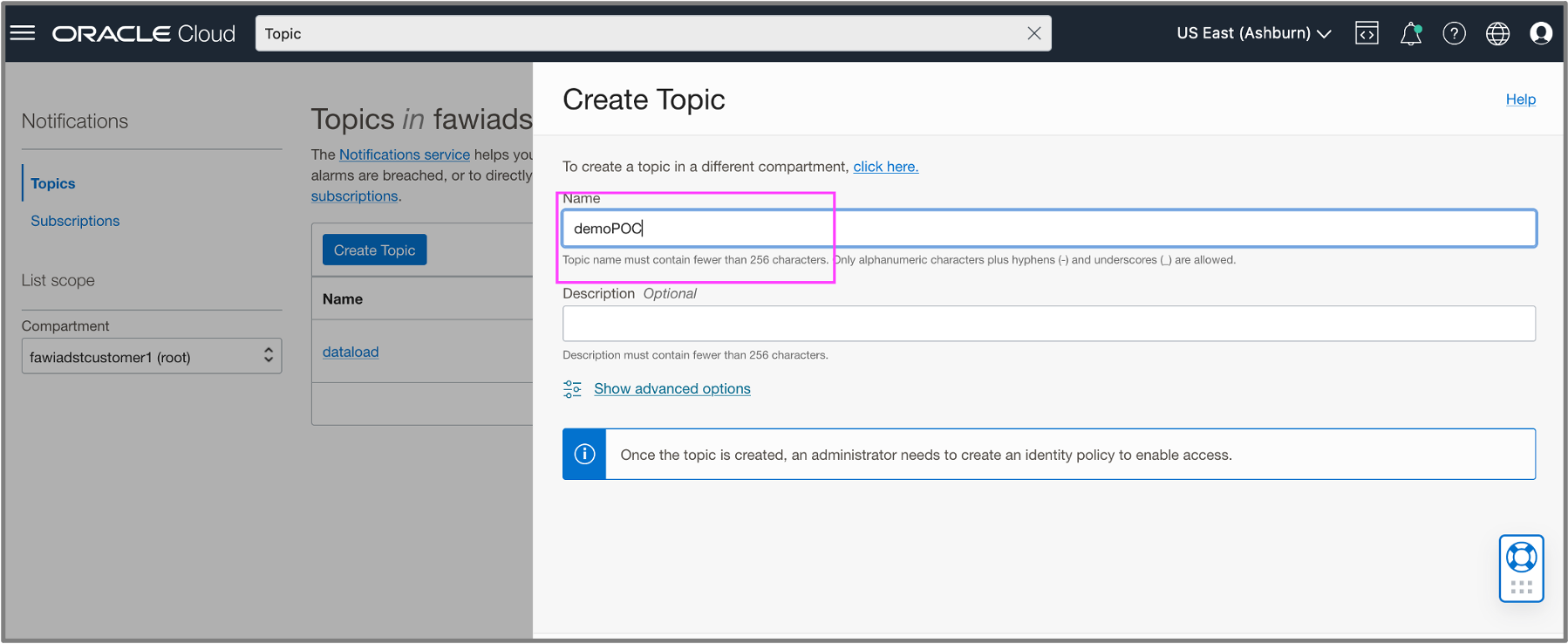Click the Help link in Create Topic panel
The image size is (1568, 644).
1520,99
